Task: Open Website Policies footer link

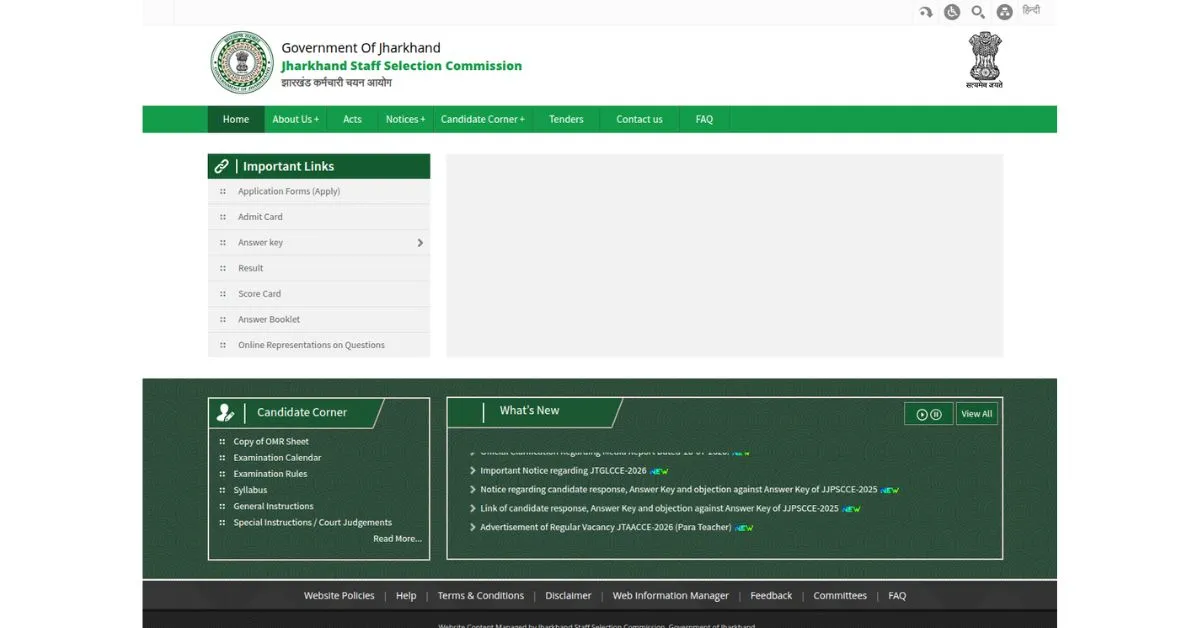Action: [339, 596]
